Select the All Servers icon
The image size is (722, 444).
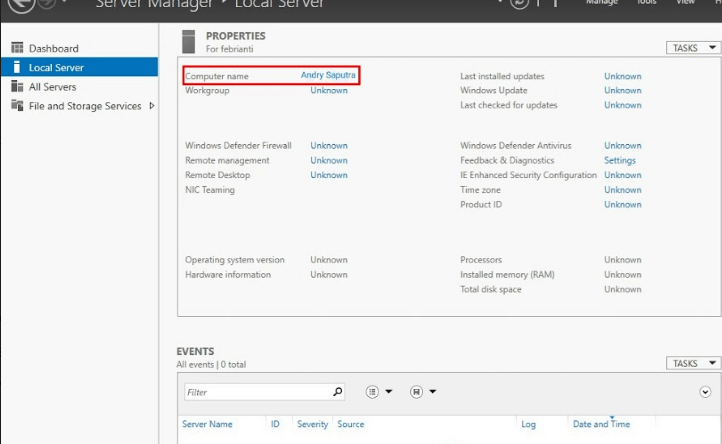[x=17, y=87]
